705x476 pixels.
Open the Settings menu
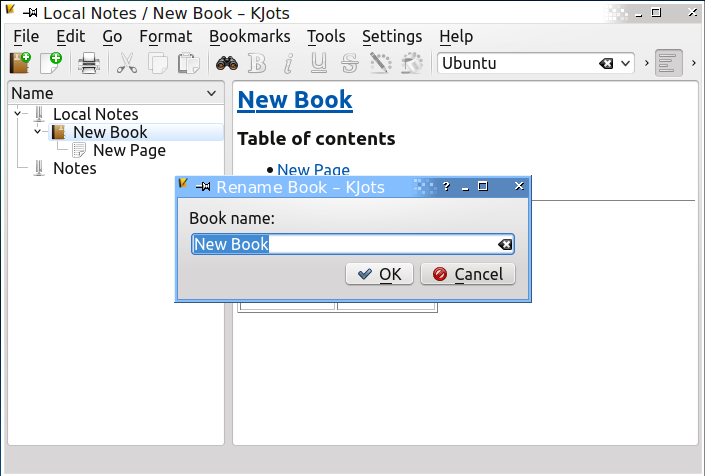pos(392,36)
